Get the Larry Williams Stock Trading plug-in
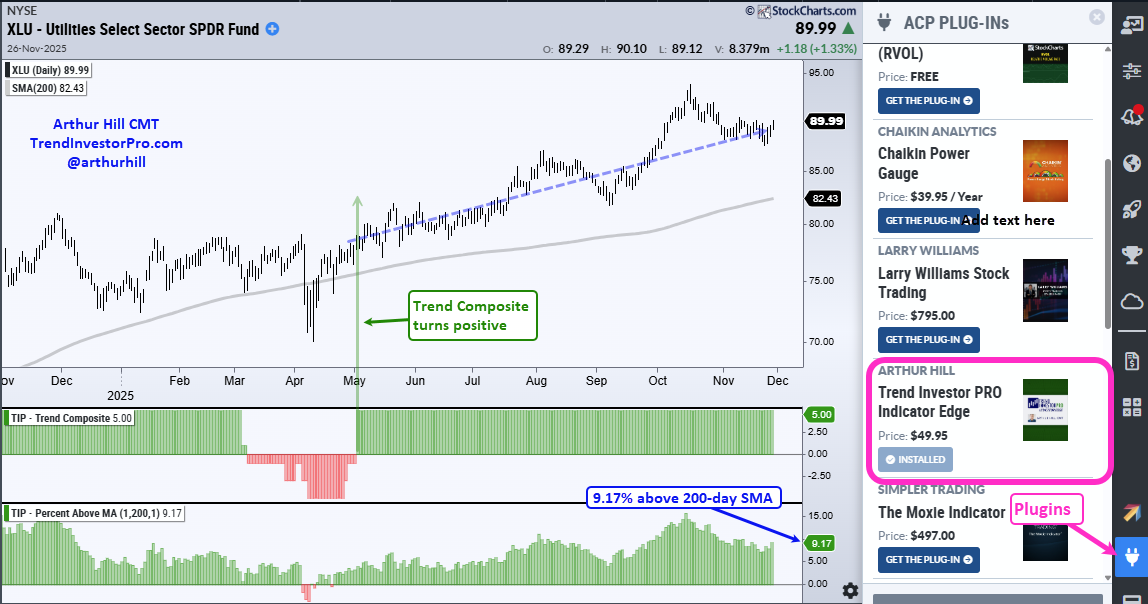1148x604 pixels. click(x=928, y=340)
